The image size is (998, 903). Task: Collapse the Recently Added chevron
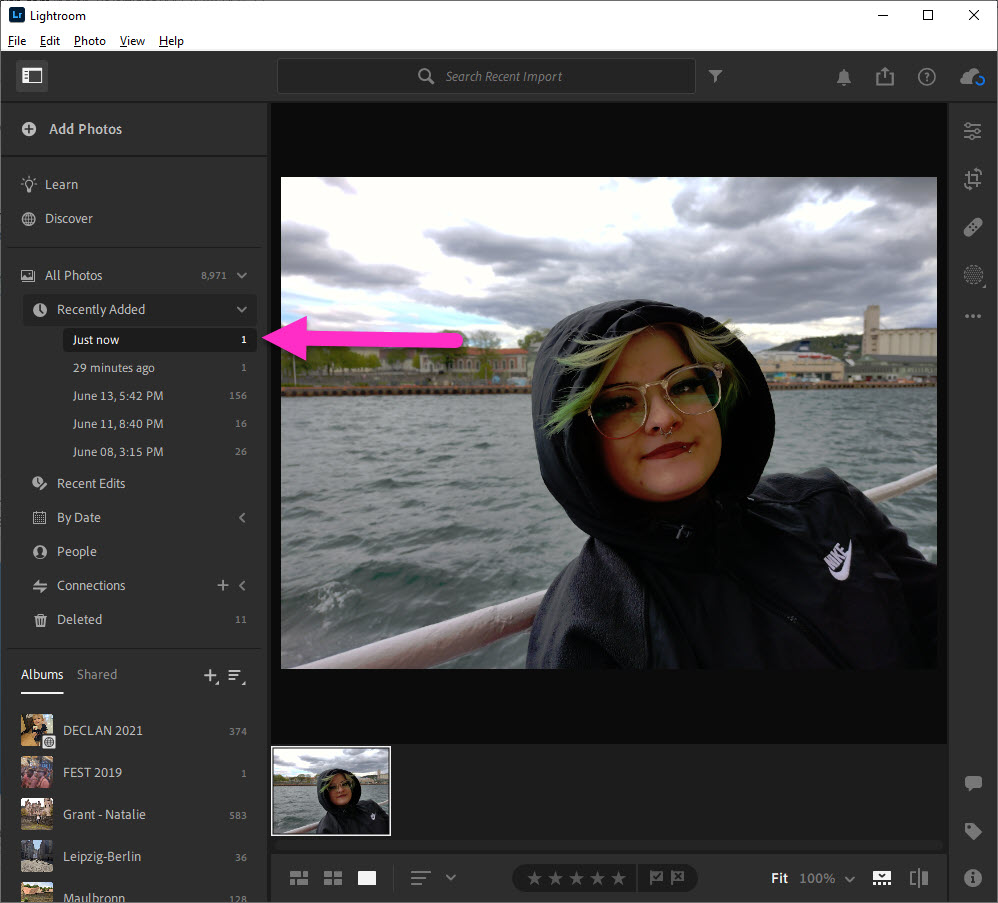242,310
